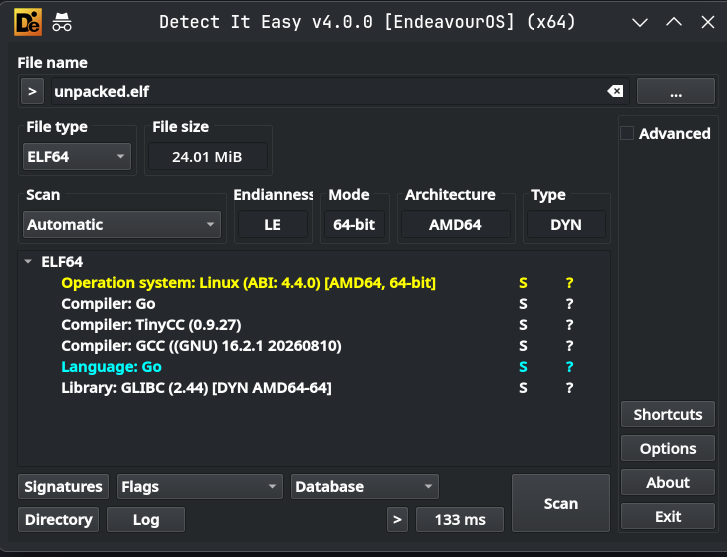The image size is (727, 557).
Task: Click the arrow button left of file name
Action: (32, 91)
